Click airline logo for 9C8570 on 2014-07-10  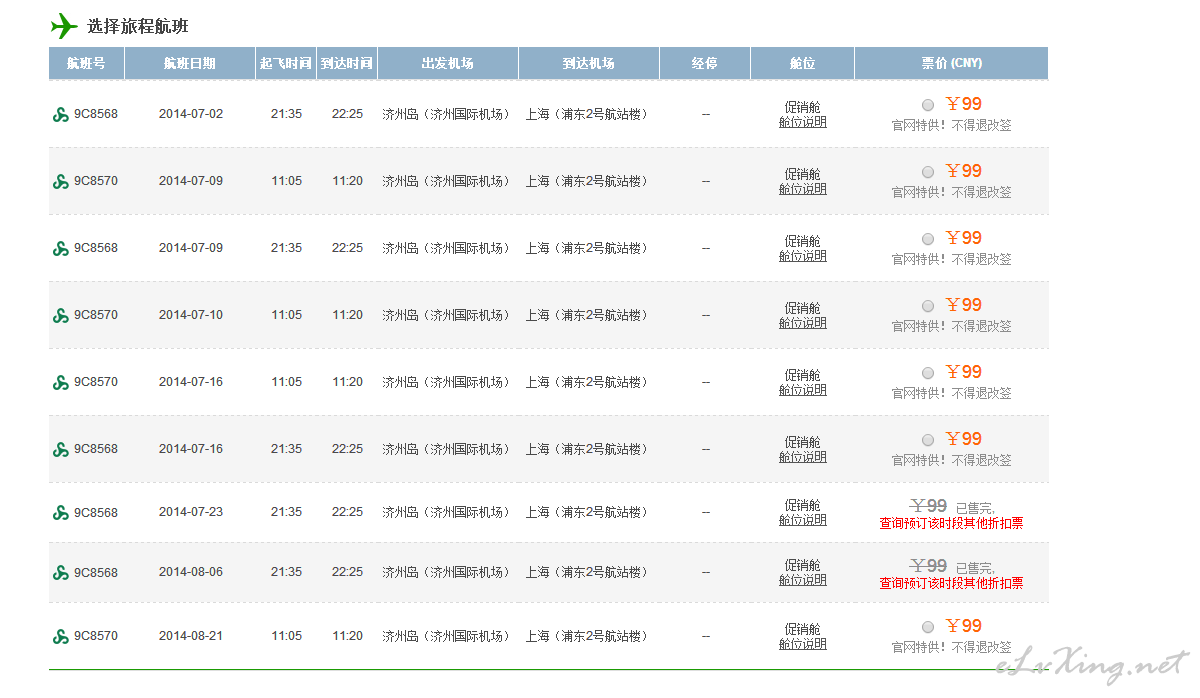coord(61,316)
